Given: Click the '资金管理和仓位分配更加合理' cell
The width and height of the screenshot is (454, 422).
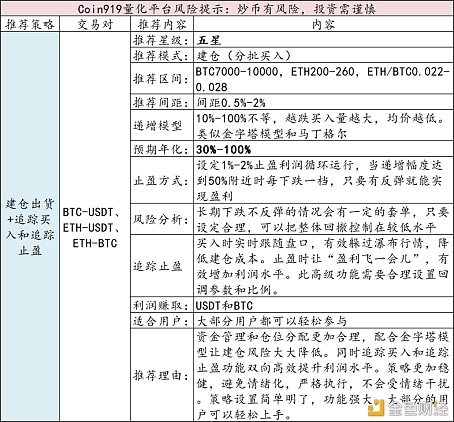Looking at the screenshot, I should tap(323, 375).
